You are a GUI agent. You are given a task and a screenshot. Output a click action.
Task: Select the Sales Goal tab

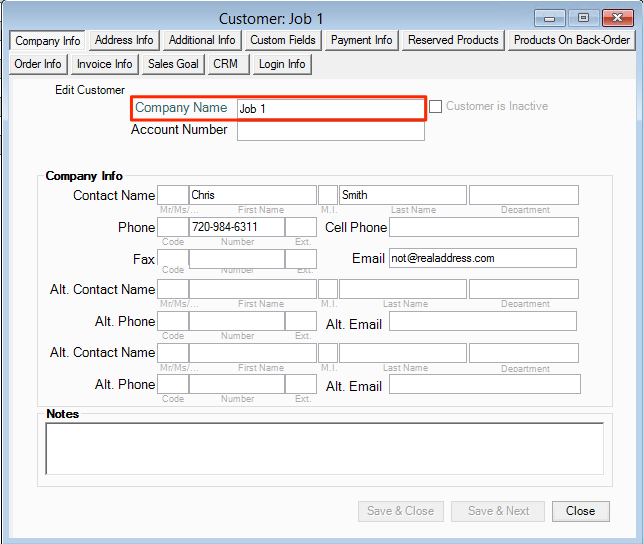pyautogui.click(x=174, y=64)
